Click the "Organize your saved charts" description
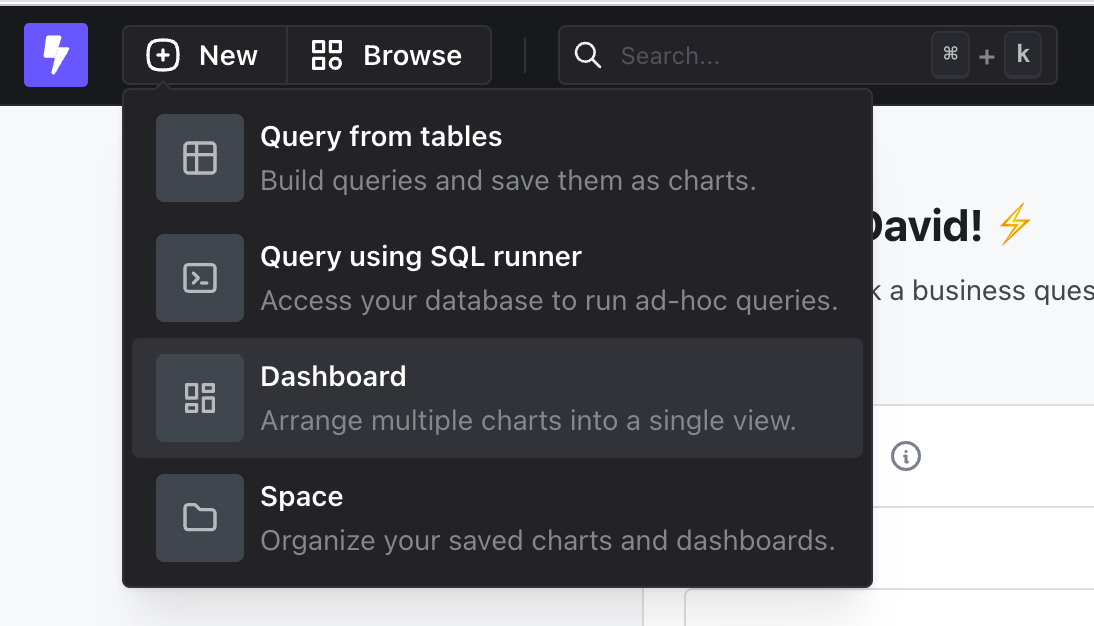The height and width of the screenshot is (626, 1094). pos(547,541)
